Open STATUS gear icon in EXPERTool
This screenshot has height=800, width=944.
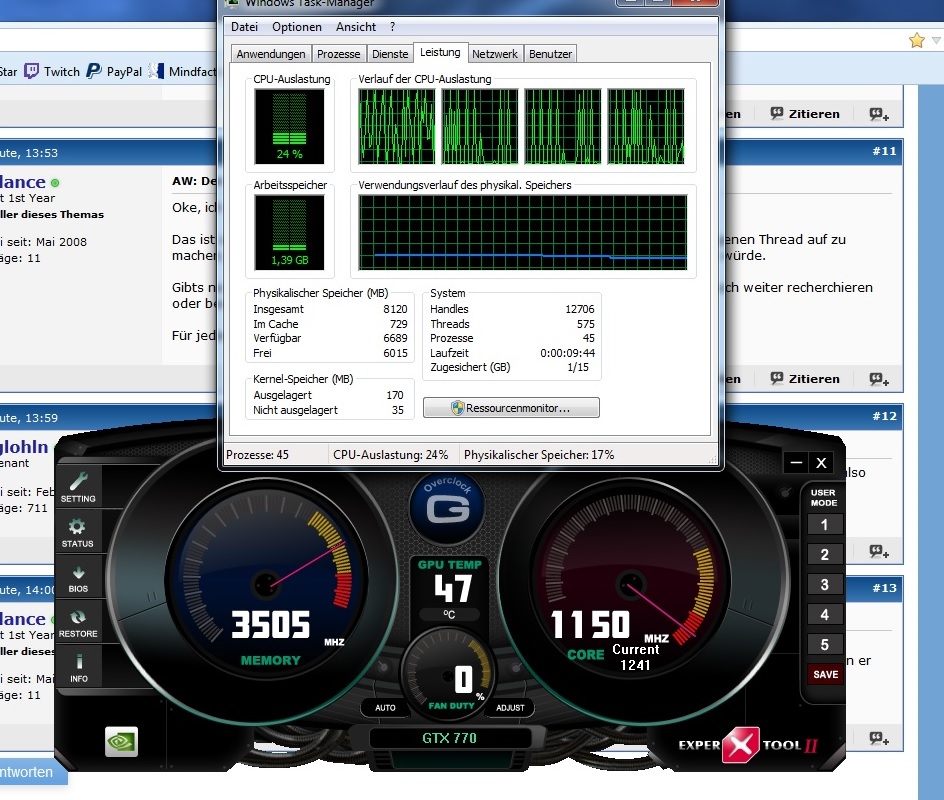coord(78,532)
